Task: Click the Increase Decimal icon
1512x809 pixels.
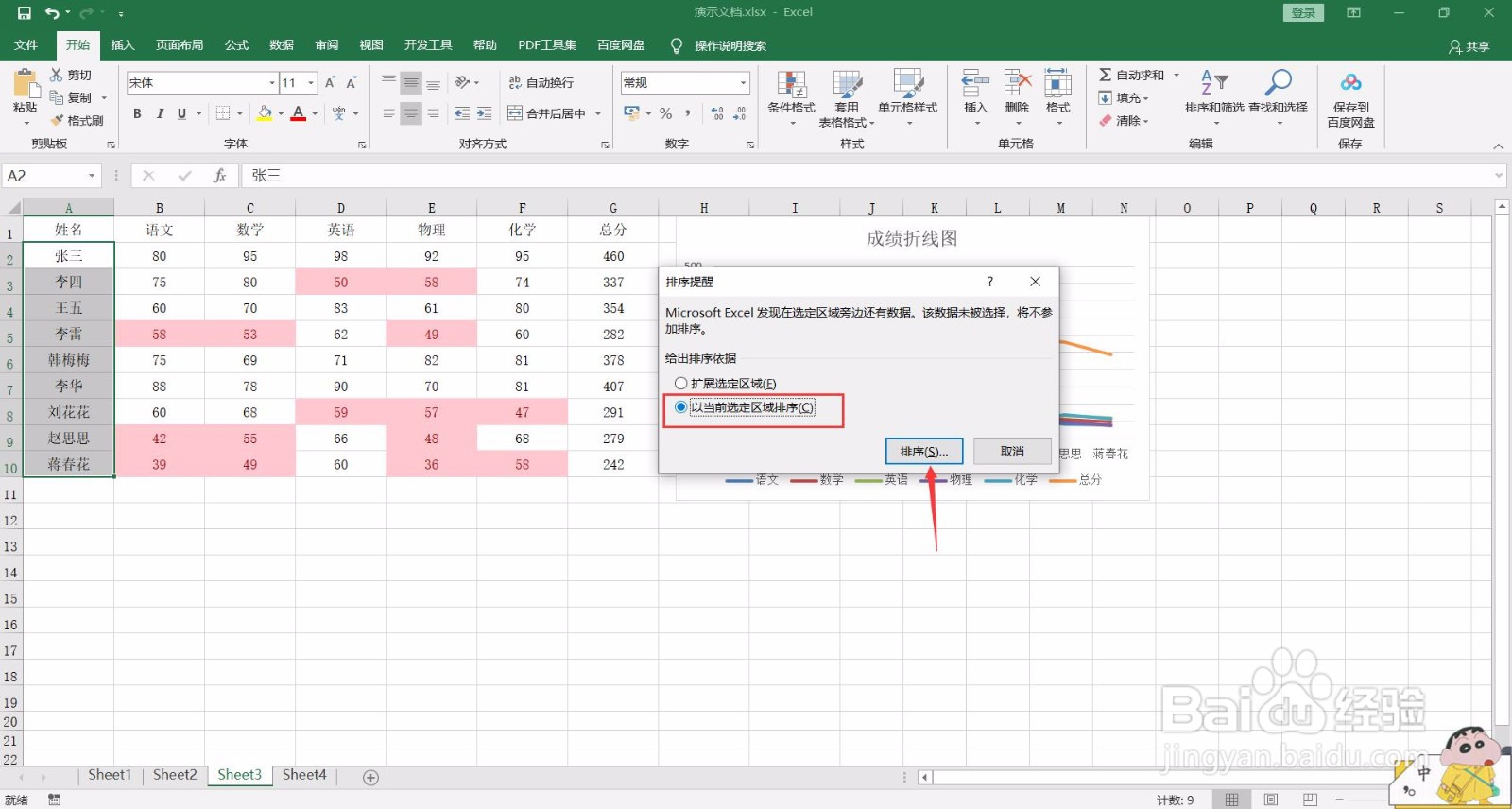Action: [717, 113]
